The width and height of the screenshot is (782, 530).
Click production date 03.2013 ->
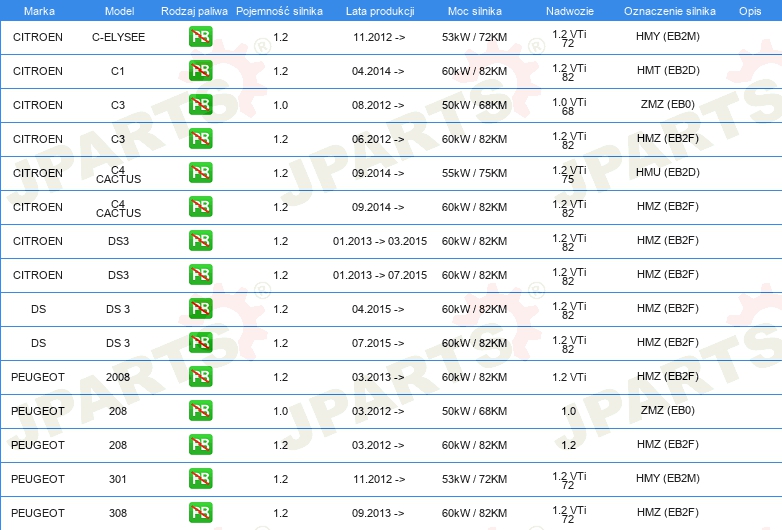pyautogui.click(x=378, y=377)
